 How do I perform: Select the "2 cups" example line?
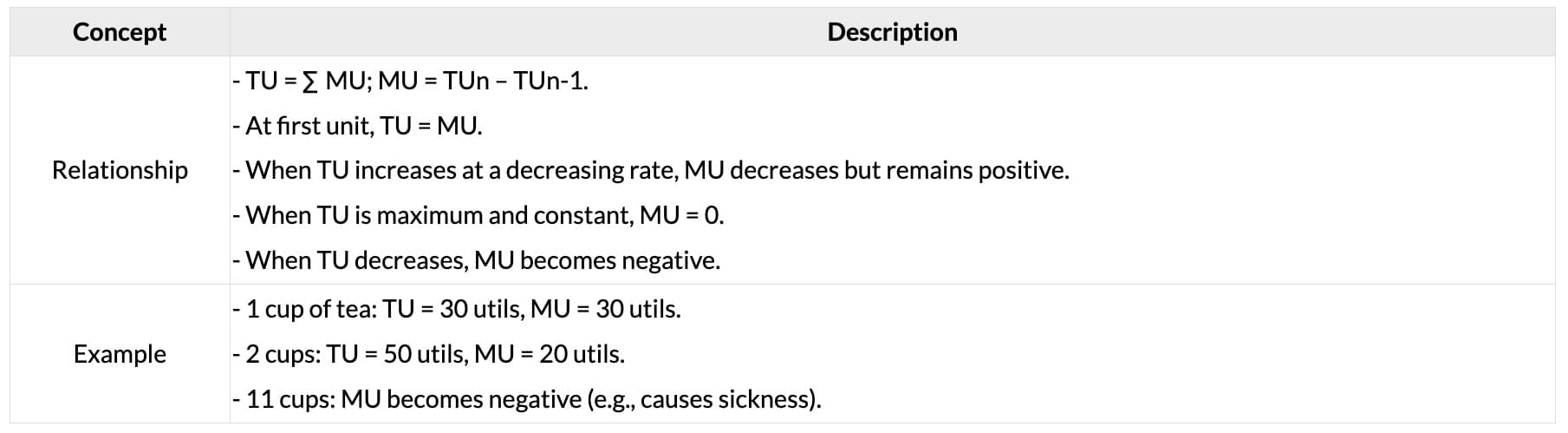[x=429, y=354]
